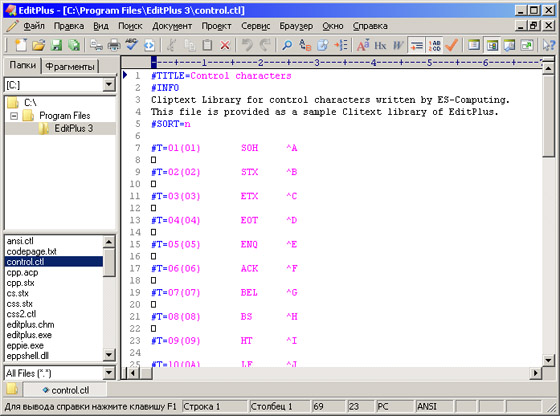Toggle the output window icon
This screenshot has height=416, width=560.
pos(510,45)
